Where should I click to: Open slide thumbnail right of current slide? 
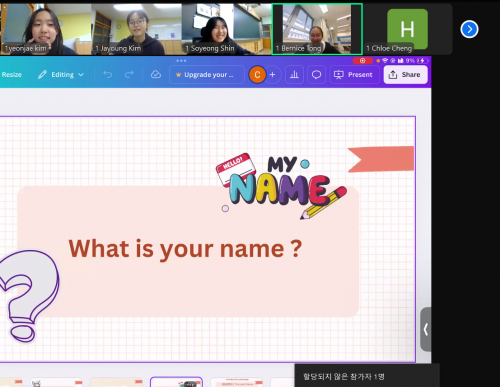click(237, 382)
